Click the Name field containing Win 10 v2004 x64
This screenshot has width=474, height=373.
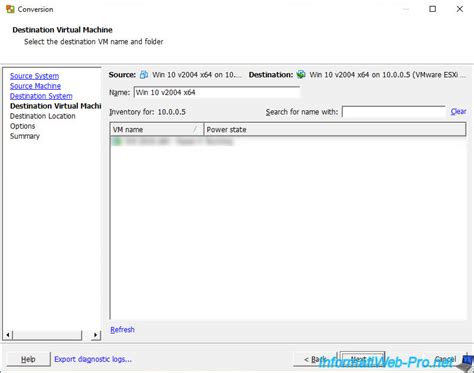tap(217, 92)
